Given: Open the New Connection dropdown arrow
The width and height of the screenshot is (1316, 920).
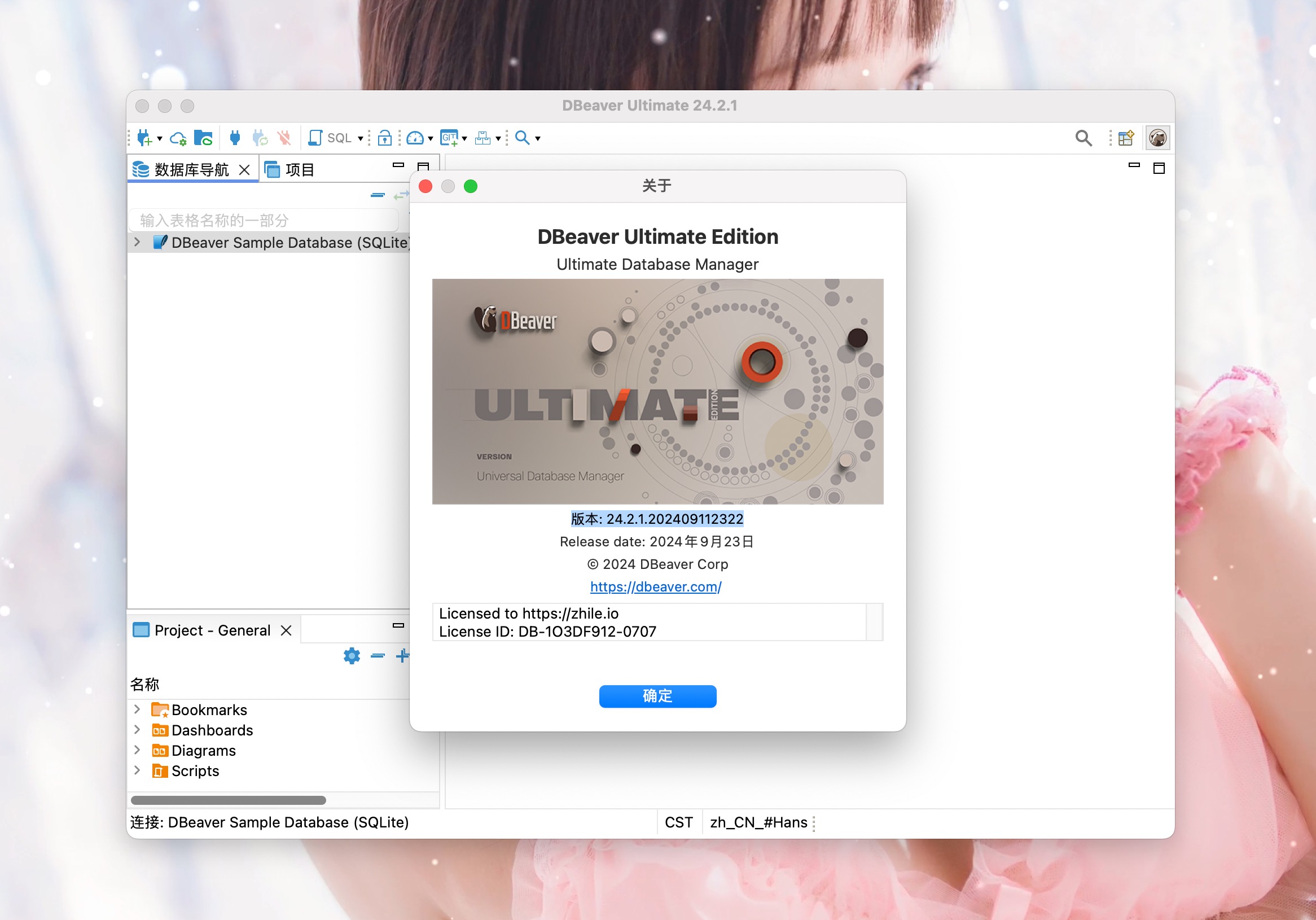Looking at the screenshot, I should pos(160,138).
